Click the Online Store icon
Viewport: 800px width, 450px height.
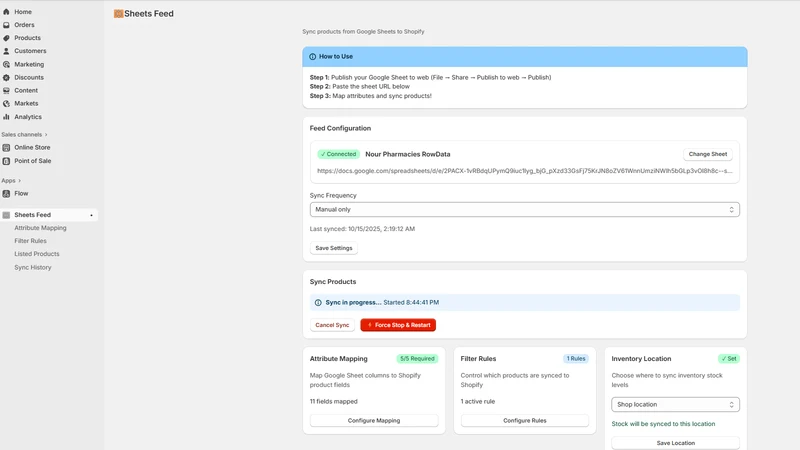coord(6,147)
